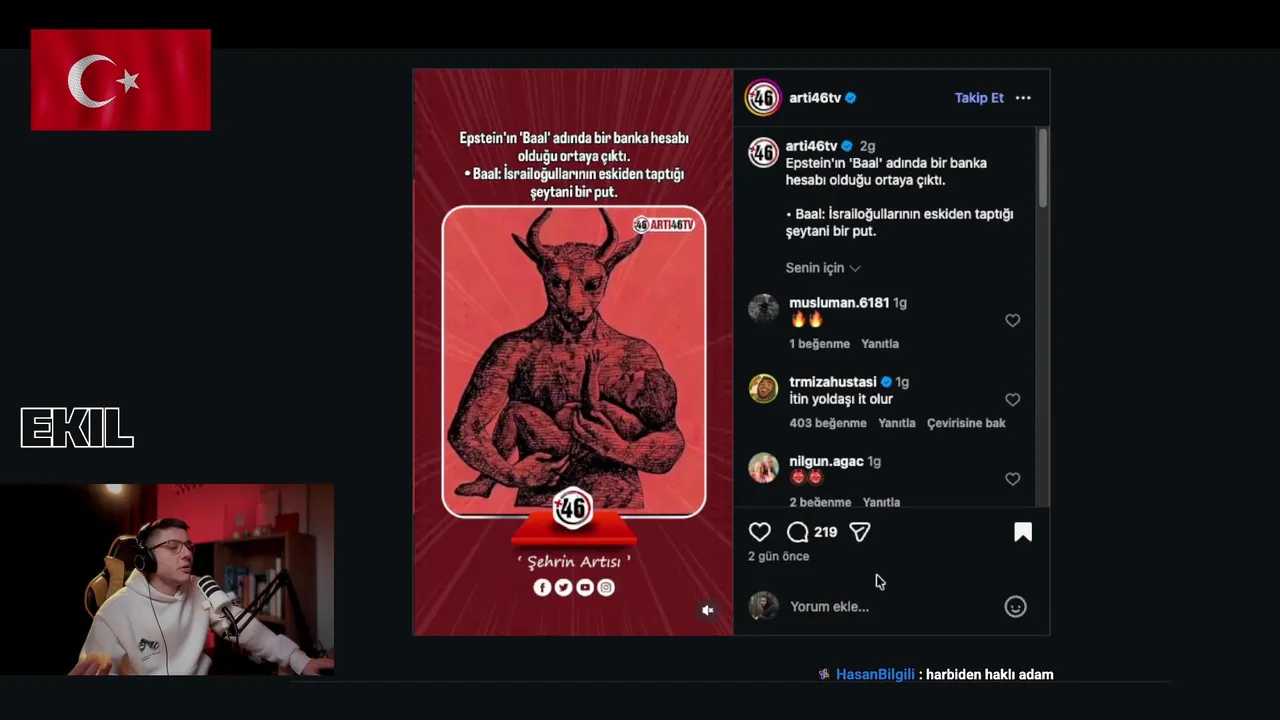Image resolution: width=1280 pixels, height=720 pixels.
Task: Expand the 'Senin için' dropdown
Action: coord(823,268)
